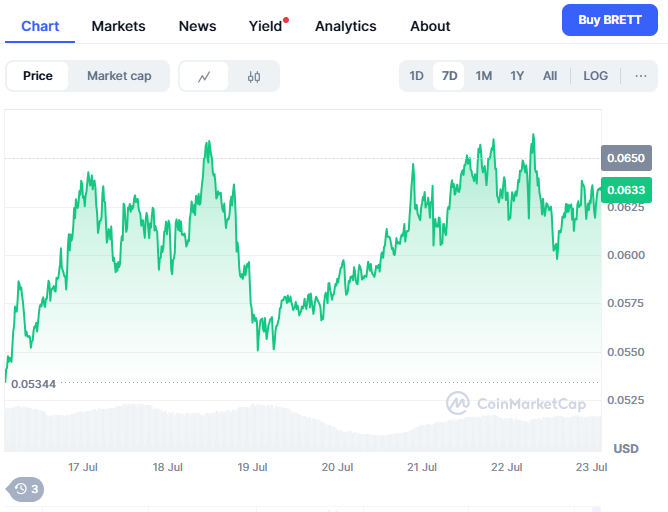Choose the 1M time range
Screen dimensions: 668x512
[483, 75]
